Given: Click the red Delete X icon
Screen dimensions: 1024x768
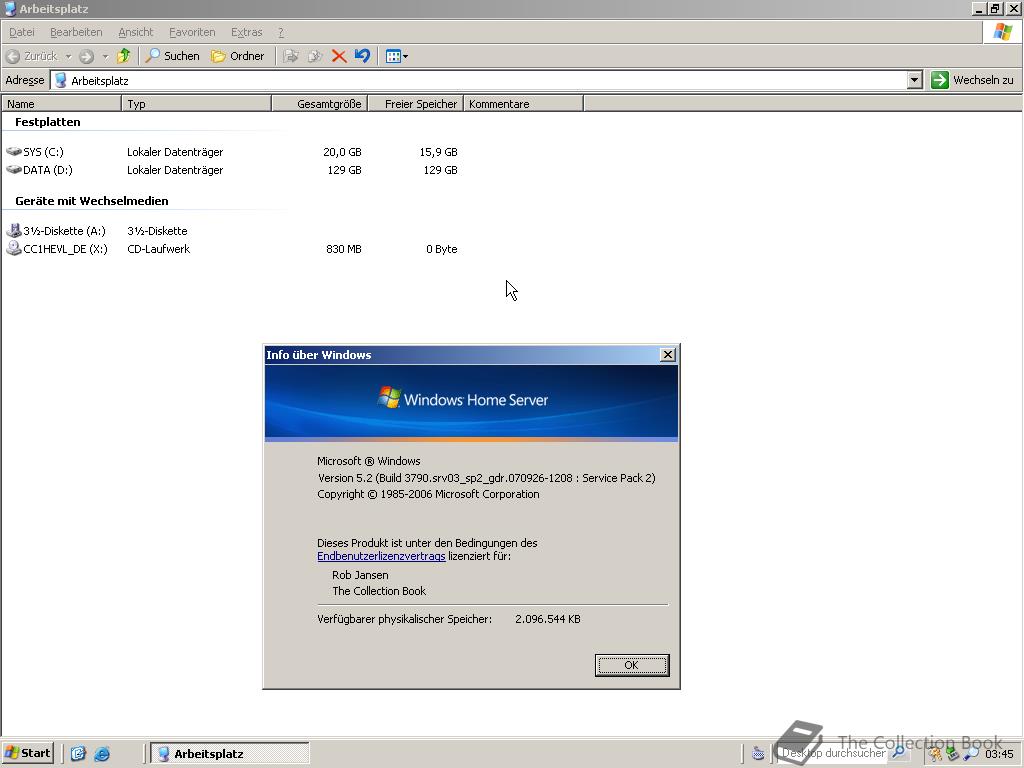Looking at the screenshot, I should (x=338, y=56).
